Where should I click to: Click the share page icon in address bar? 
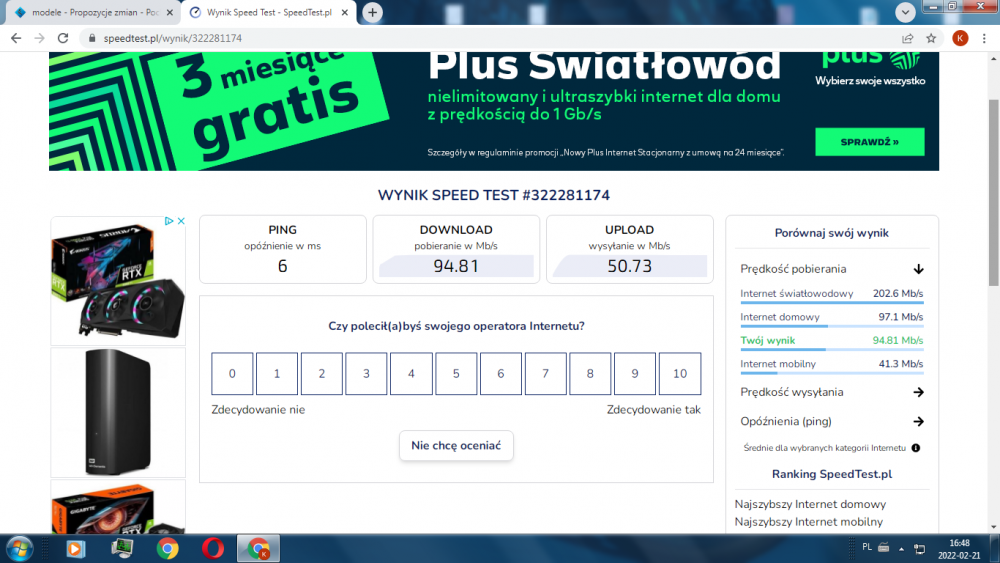tap(907, 38)
